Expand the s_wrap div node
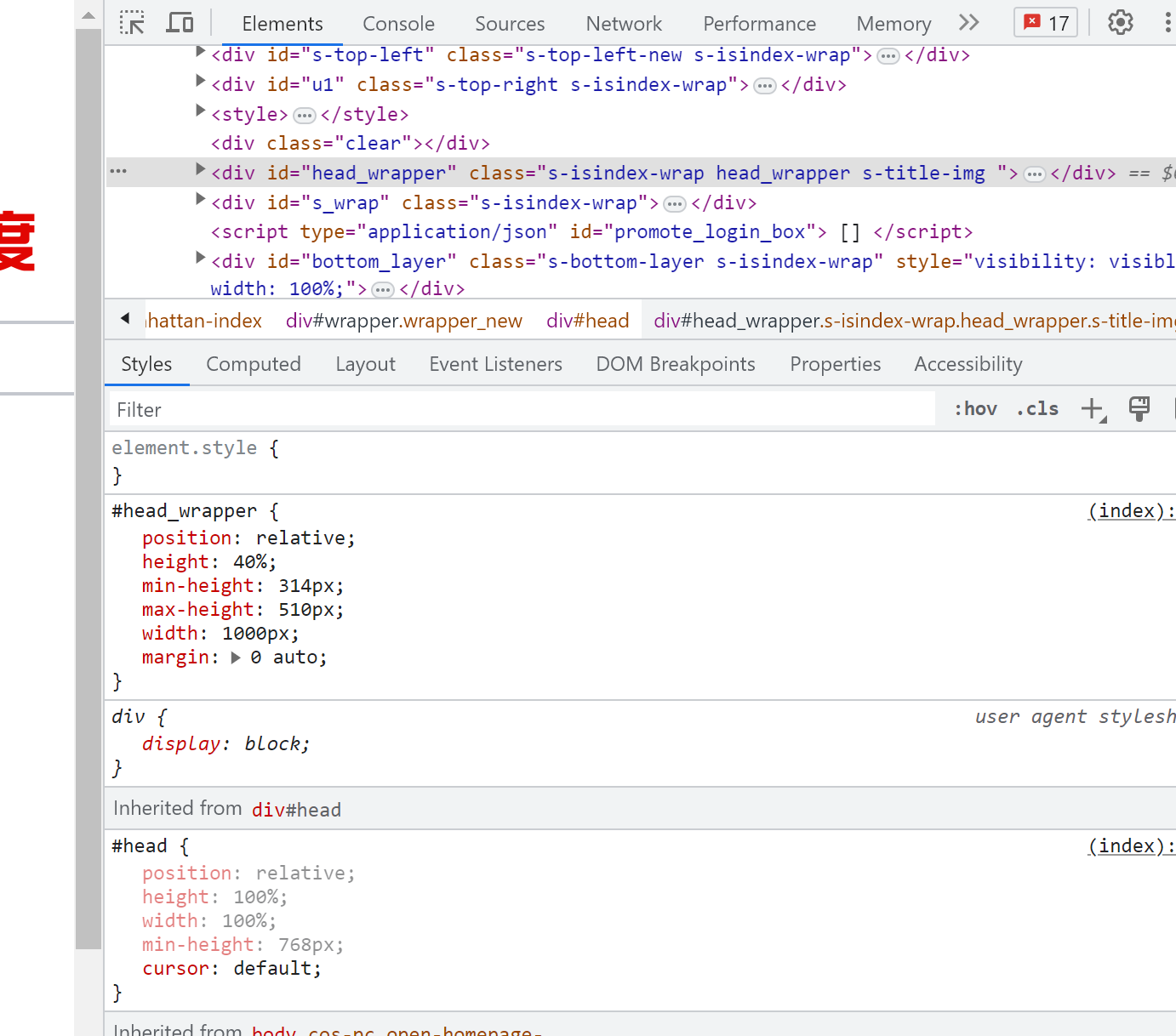The height and width of the screenshot is (1036, 1176). pos(200,199)
